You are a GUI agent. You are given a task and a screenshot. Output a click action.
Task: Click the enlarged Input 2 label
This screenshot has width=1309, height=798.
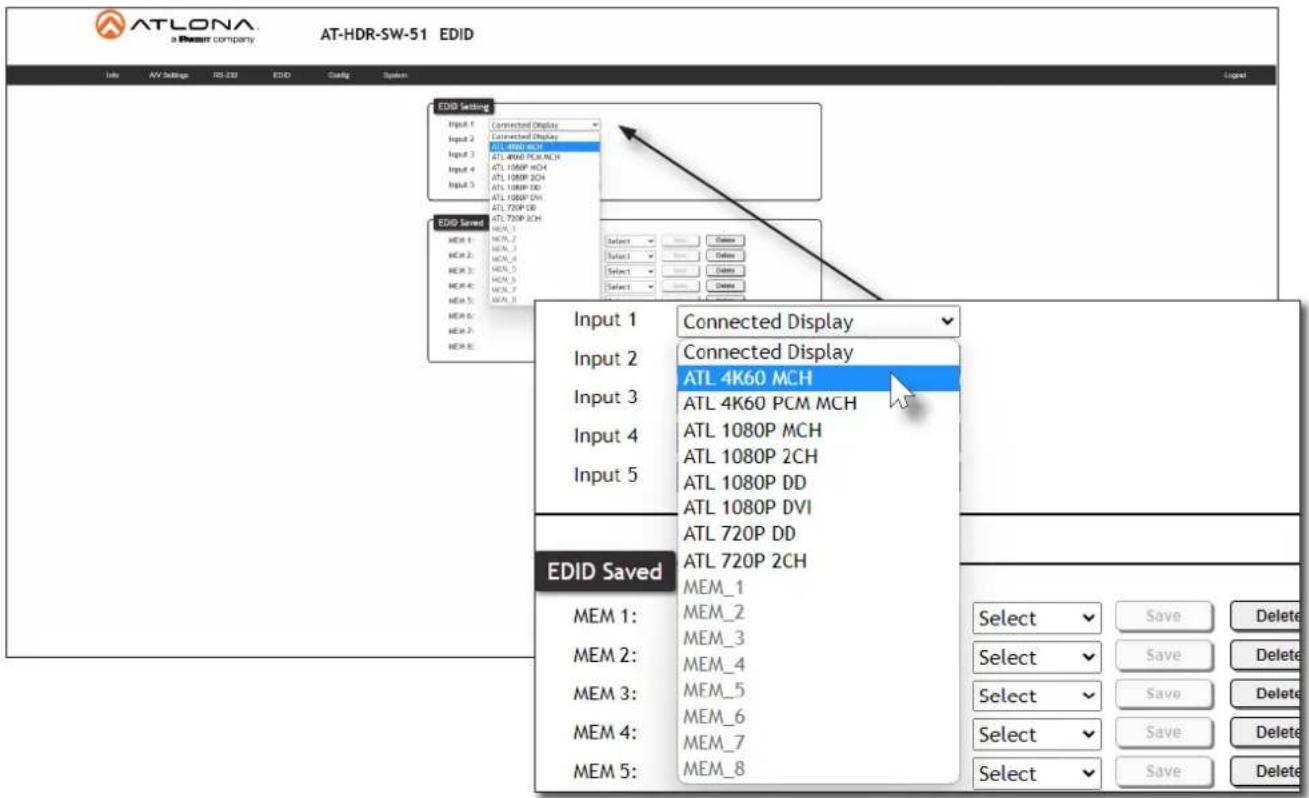tap(606, 358)
